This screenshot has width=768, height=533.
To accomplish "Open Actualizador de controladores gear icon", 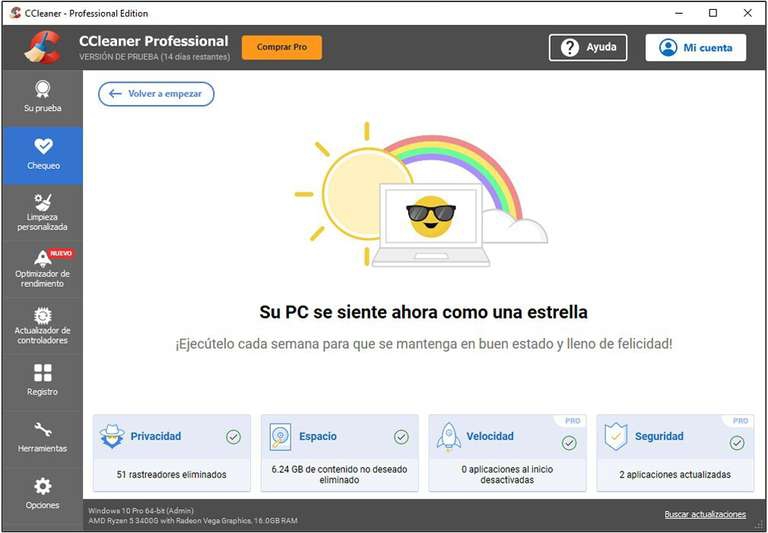I will 43,315.
